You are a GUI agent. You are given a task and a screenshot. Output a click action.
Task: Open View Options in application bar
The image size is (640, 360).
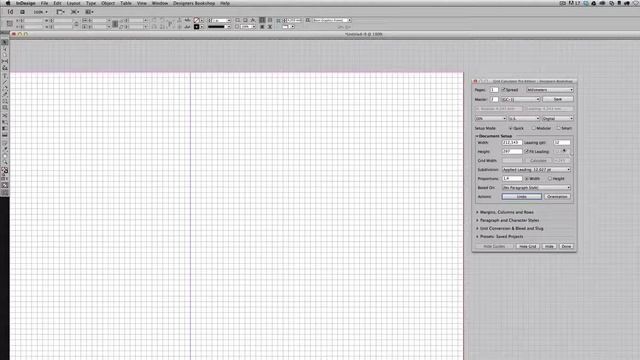pyautogui.click(x=60, y=12)
